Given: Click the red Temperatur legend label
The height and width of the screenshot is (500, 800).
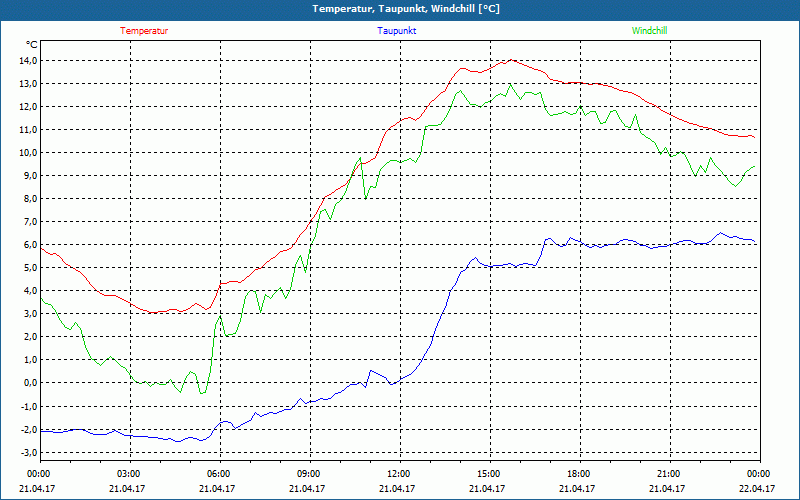Looking at the screenshot, I should click(x=144, y=31).
